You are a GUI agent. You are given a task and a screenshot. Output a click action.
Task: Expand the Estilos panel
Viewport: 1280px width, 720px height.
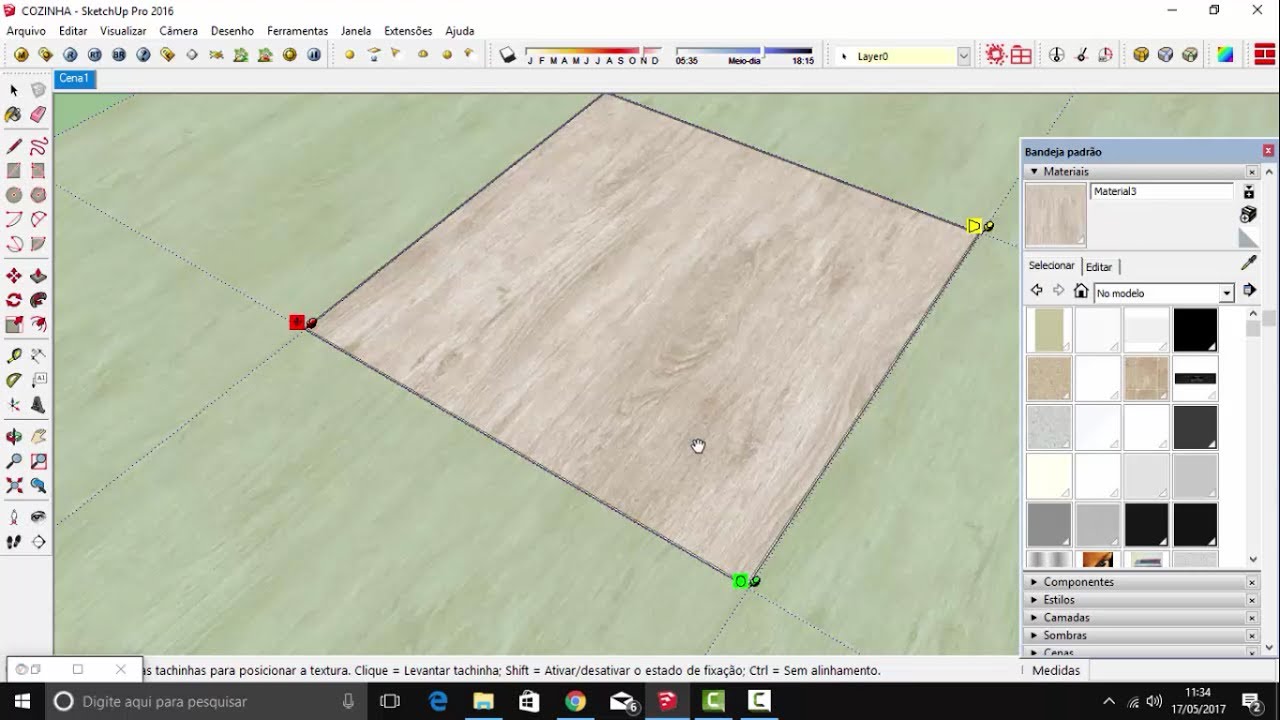tap(1034, 600)
